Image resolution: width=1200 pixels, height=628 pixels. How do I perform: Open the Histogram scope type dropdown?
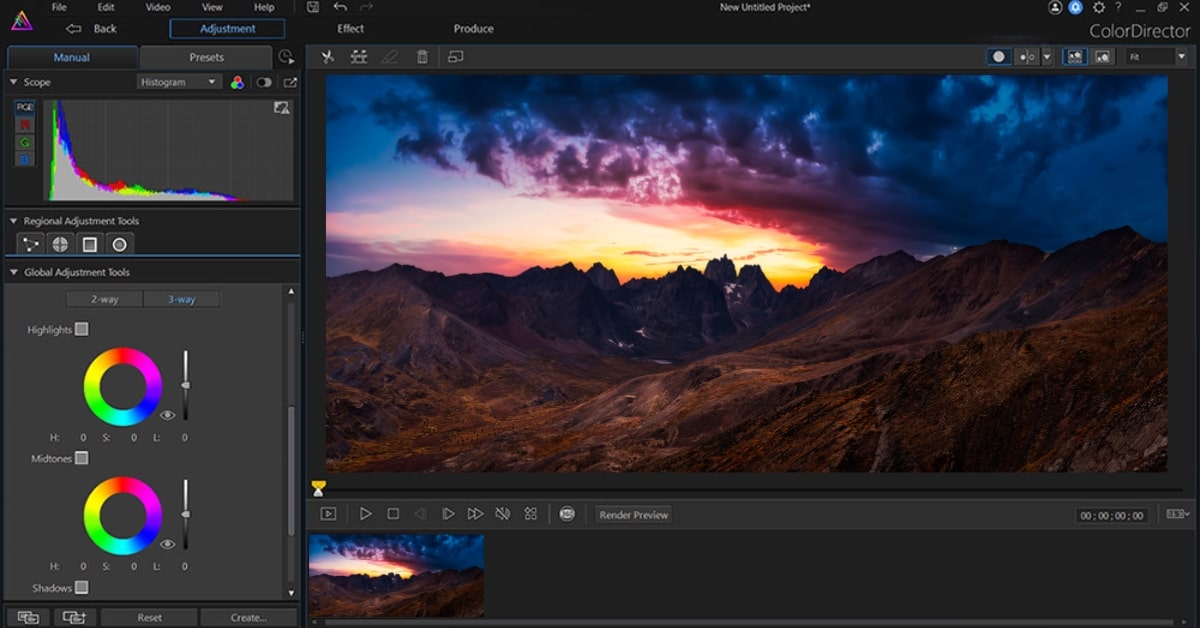[x=179, y=82]
